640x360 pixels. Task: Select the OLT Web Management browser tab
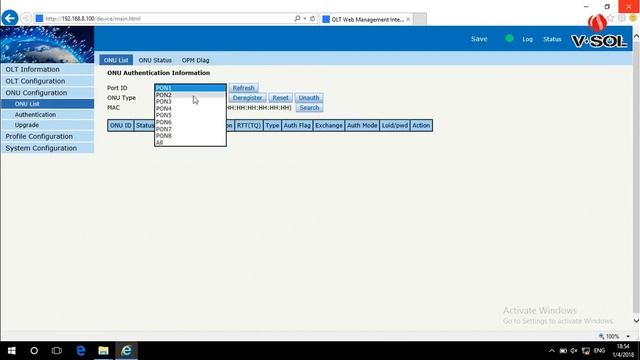click(x=366, y=19)
